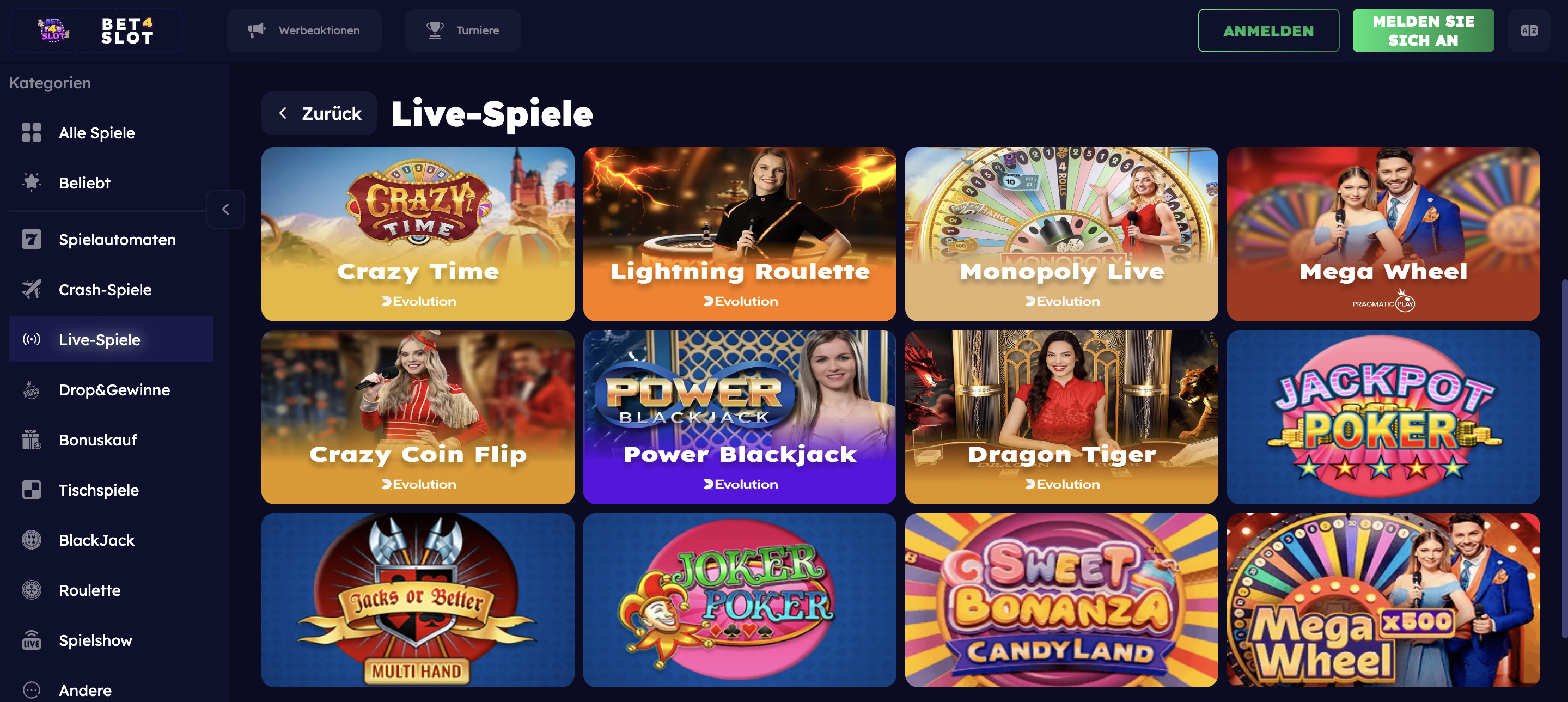Screen dimensions: 1568x702
Task: Collapse the categories sidebar with chevron
Action: tap(225, 210)
